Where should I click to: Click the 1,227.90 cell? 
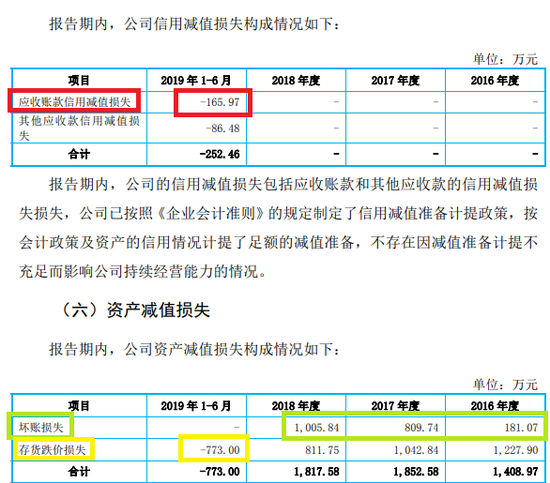click(x=516, y=450)
